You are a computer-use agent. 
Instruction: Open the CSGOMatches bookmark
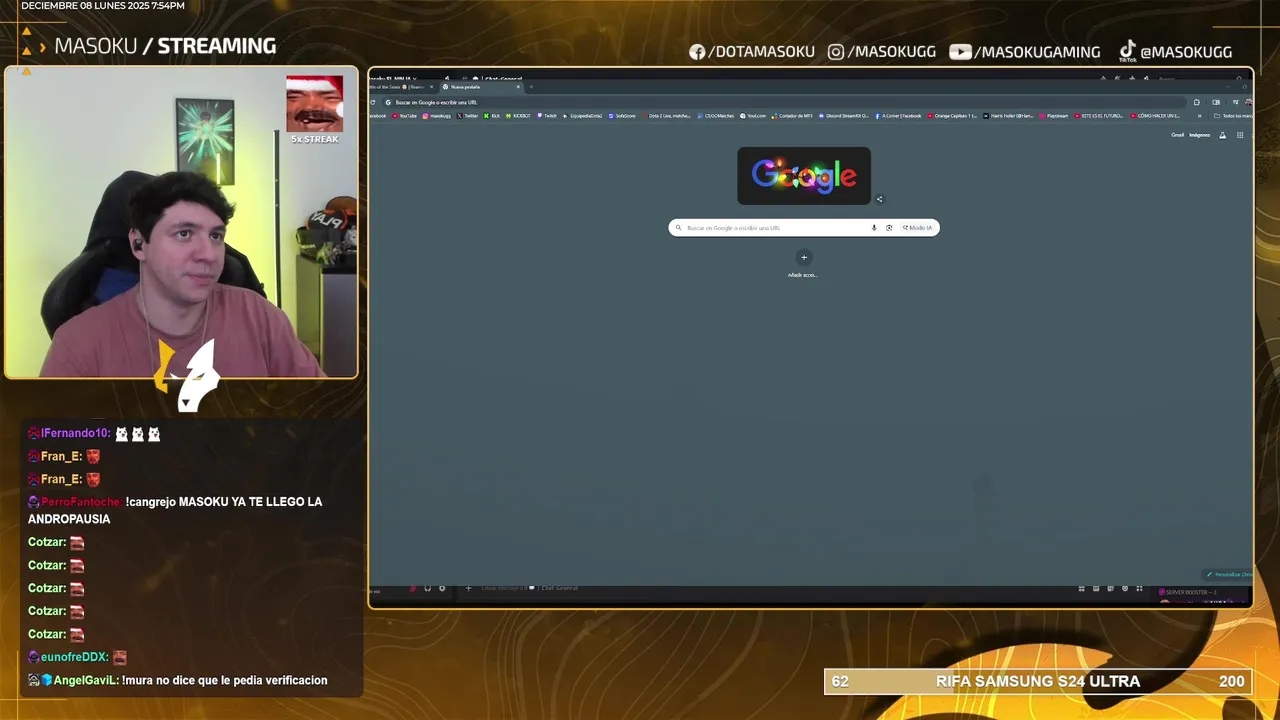(716, 116)
